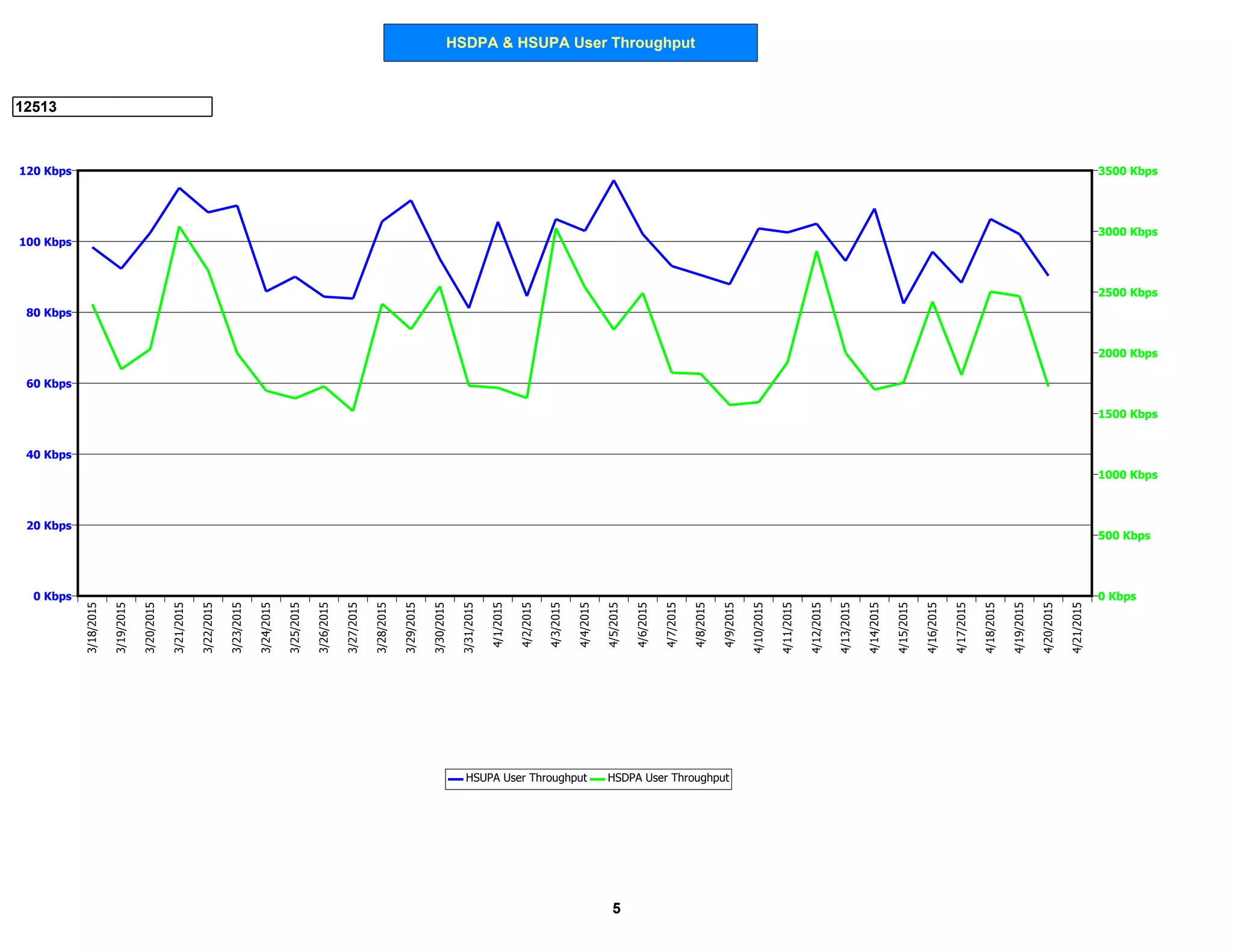Click the 4/4/2015 date label
The width and height of the screenshot is (1233, 952).
[x=585, y=625]
